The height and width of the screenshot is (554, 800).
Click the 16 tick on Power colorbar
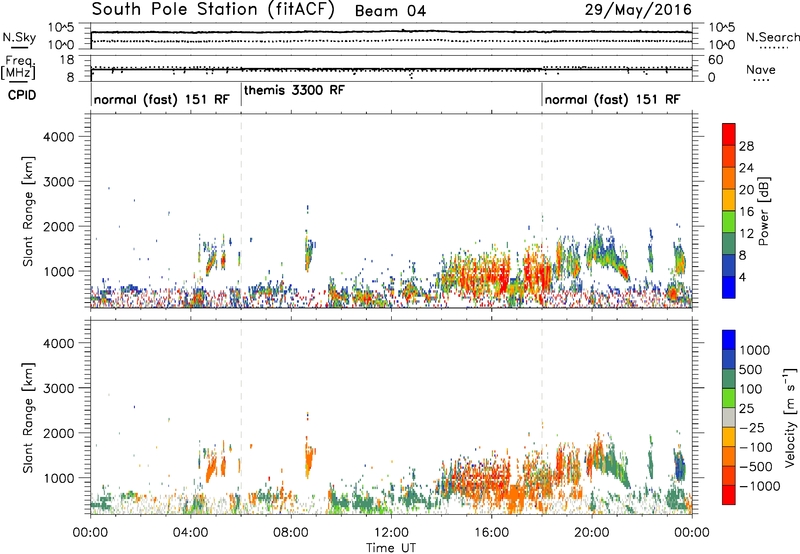746,212
